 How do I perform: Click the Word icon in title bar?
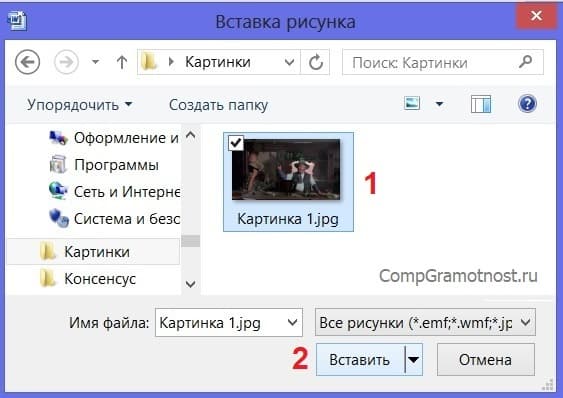click(x=17, y=21)
